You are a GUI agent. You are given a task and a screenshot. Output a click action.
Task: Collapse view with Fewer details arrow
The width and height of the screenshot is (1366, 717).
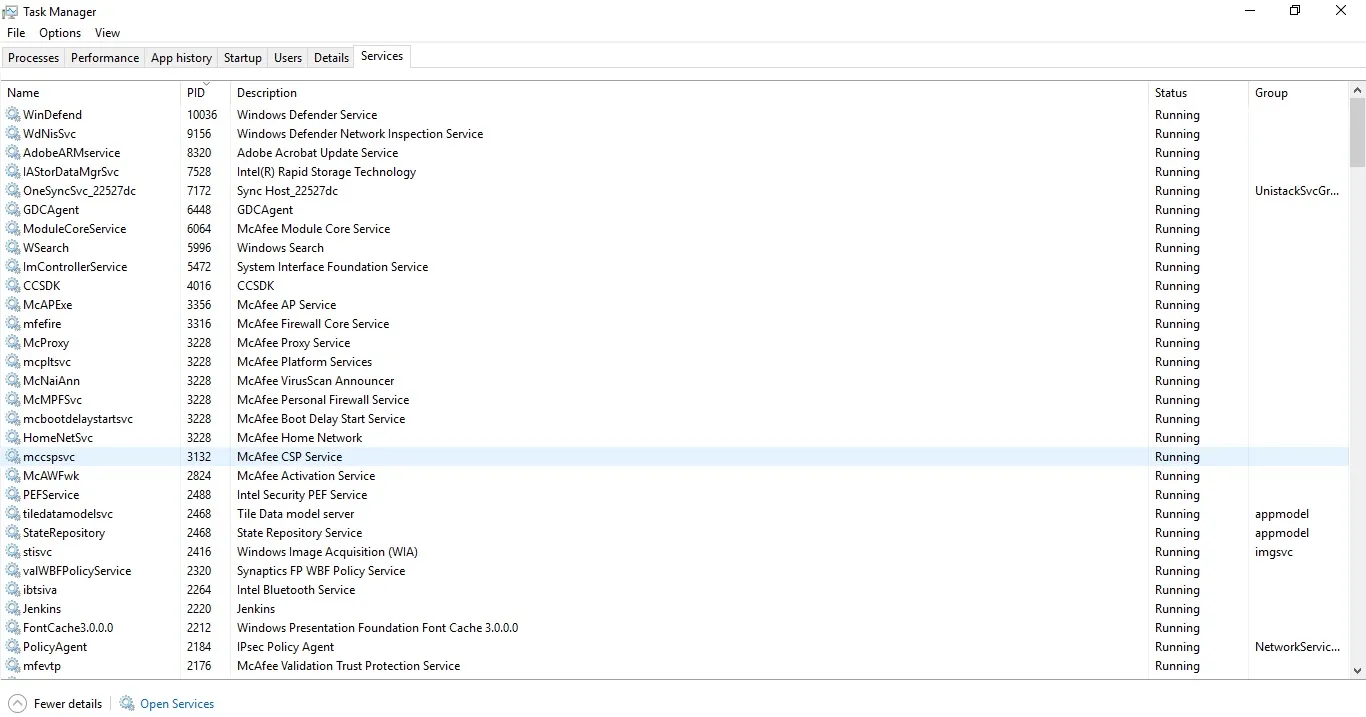pos(17,703)
